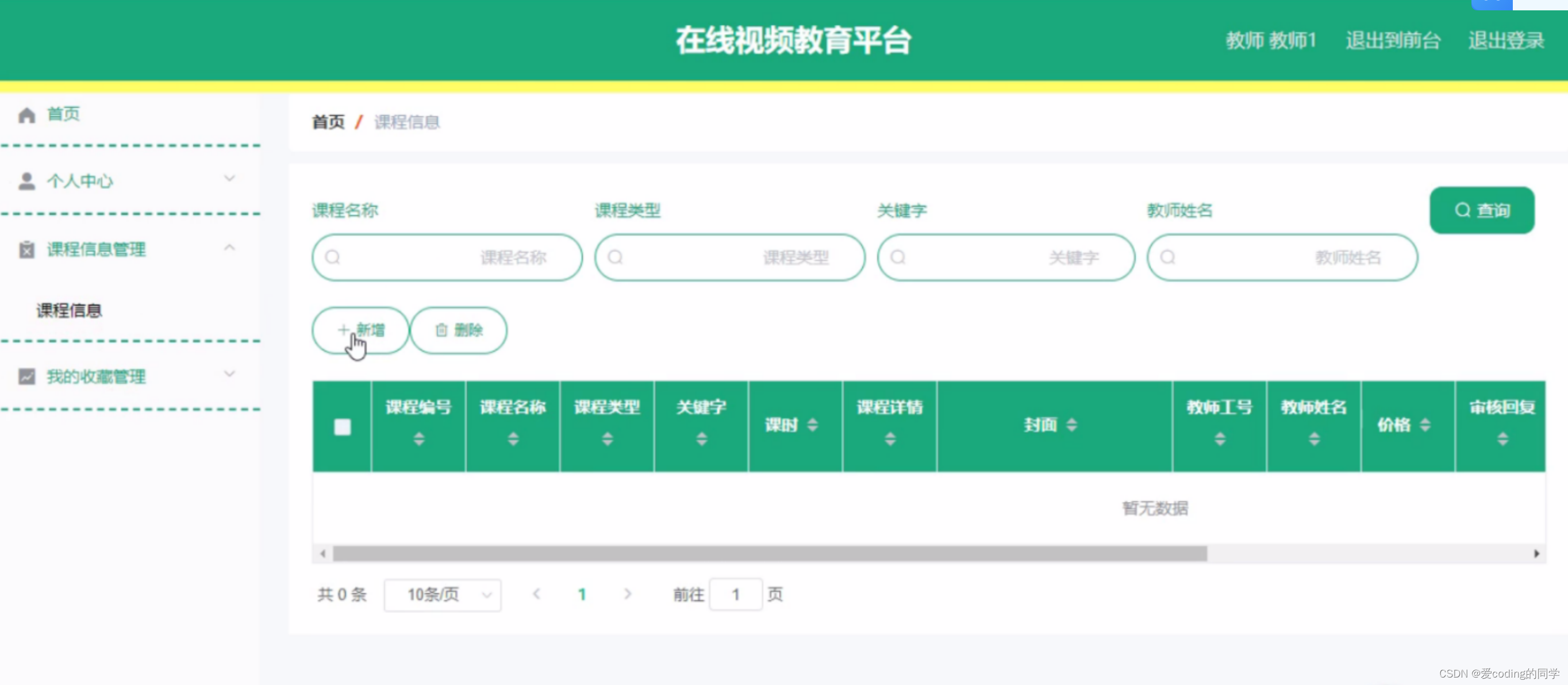
Task: Open 我的收藏管理 sidebar menu
Action: click(x=131, y=376)
